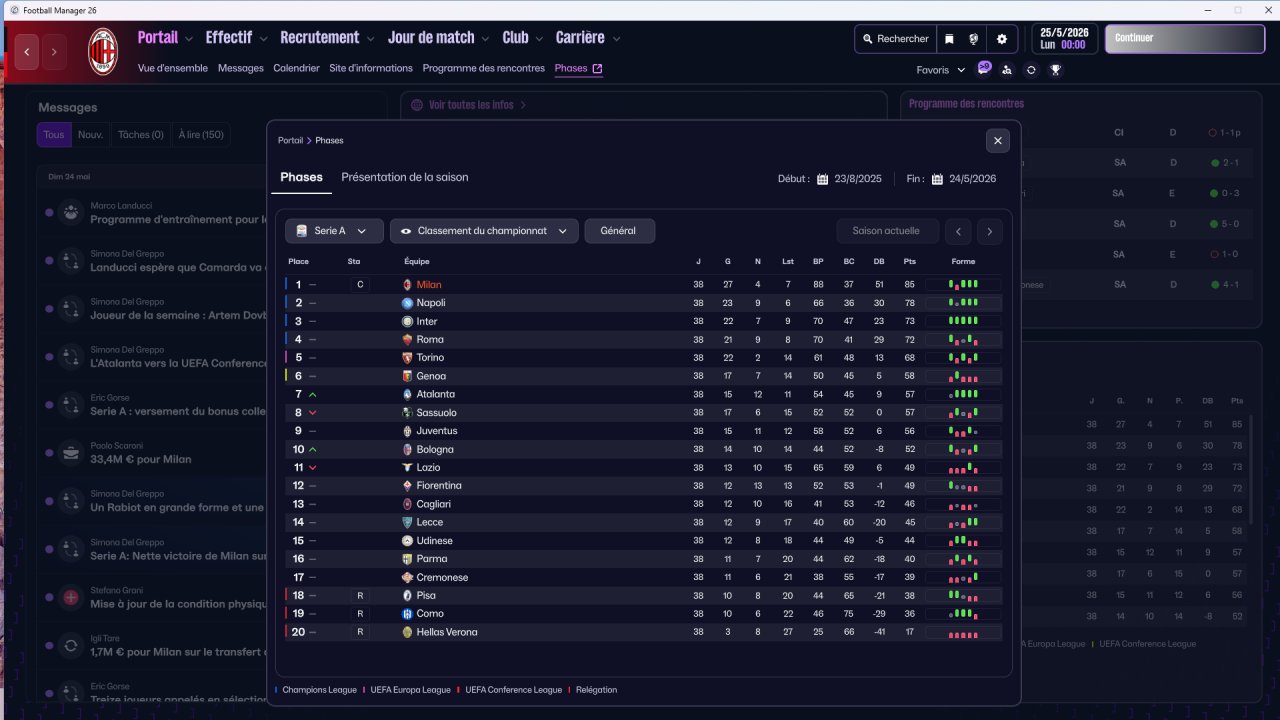Viewport: 1280px width, 720px height.
Task: Open the settings gear icon
Action: [x=1002, y=39]
